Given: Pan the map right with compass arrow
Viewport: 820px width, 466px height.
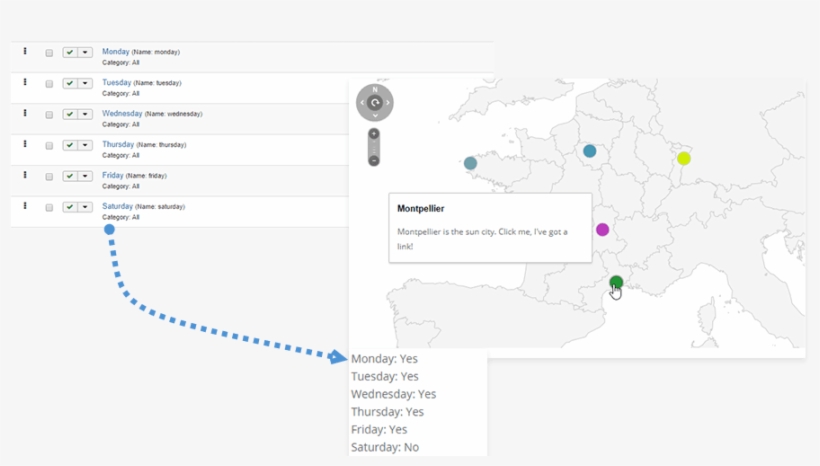Looking at the screenshot, I should pos(388,102).
